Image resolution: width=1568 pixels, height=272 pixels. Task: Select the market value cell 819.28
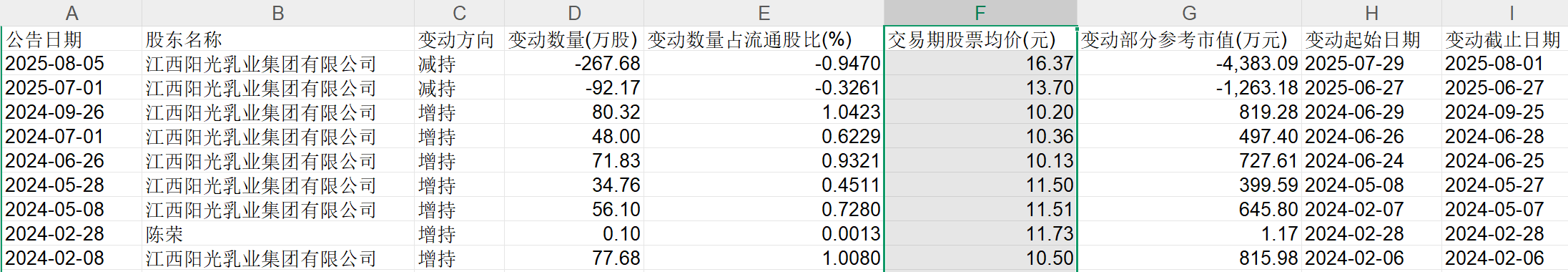(x=1189, y=112)
